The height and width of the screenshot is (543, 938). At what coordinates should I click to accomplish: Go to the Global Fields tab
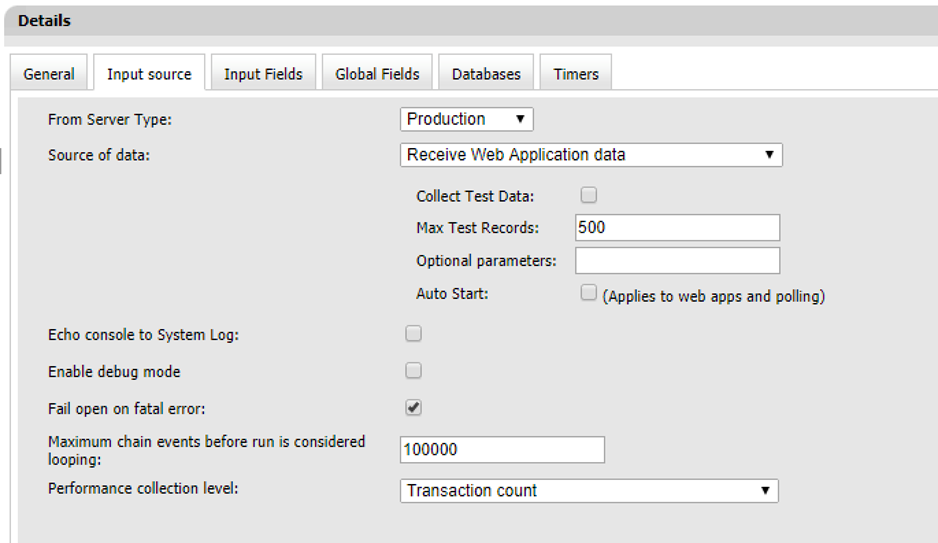pos(377,74)
